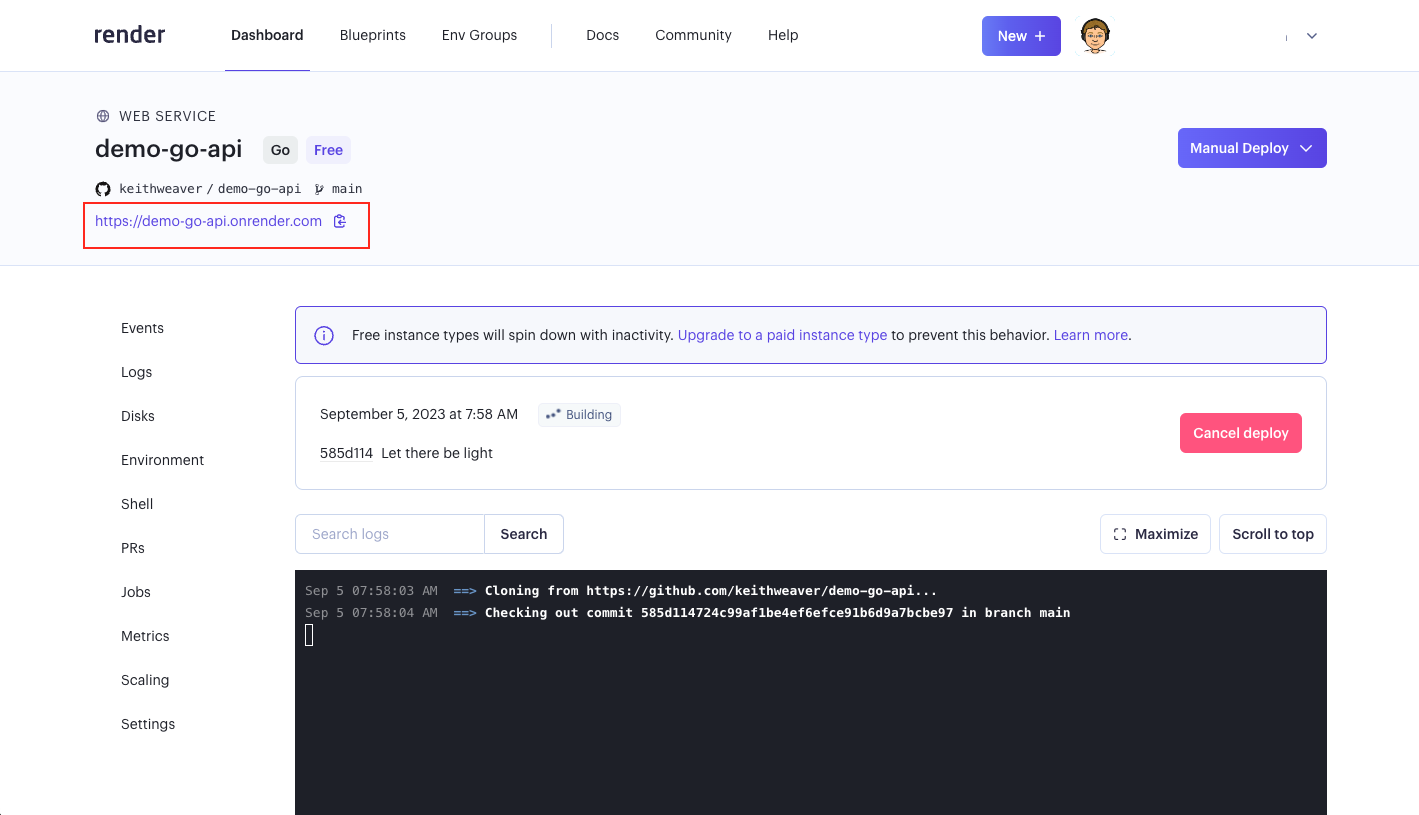Click in the Search logs field
This screenshot has width=1419, height=815.
click(389, 534)
